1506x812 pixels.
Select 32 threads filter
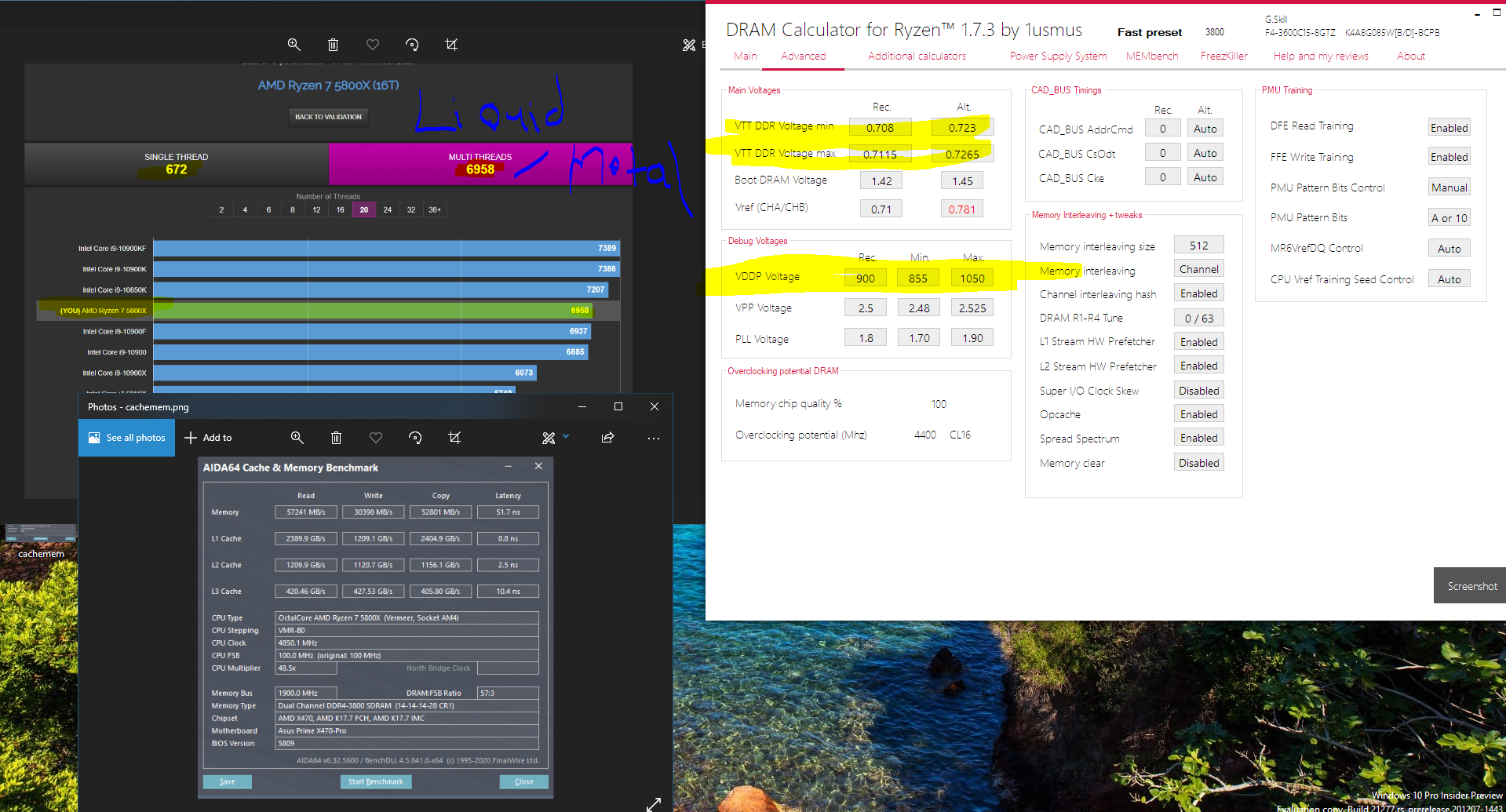410,209
